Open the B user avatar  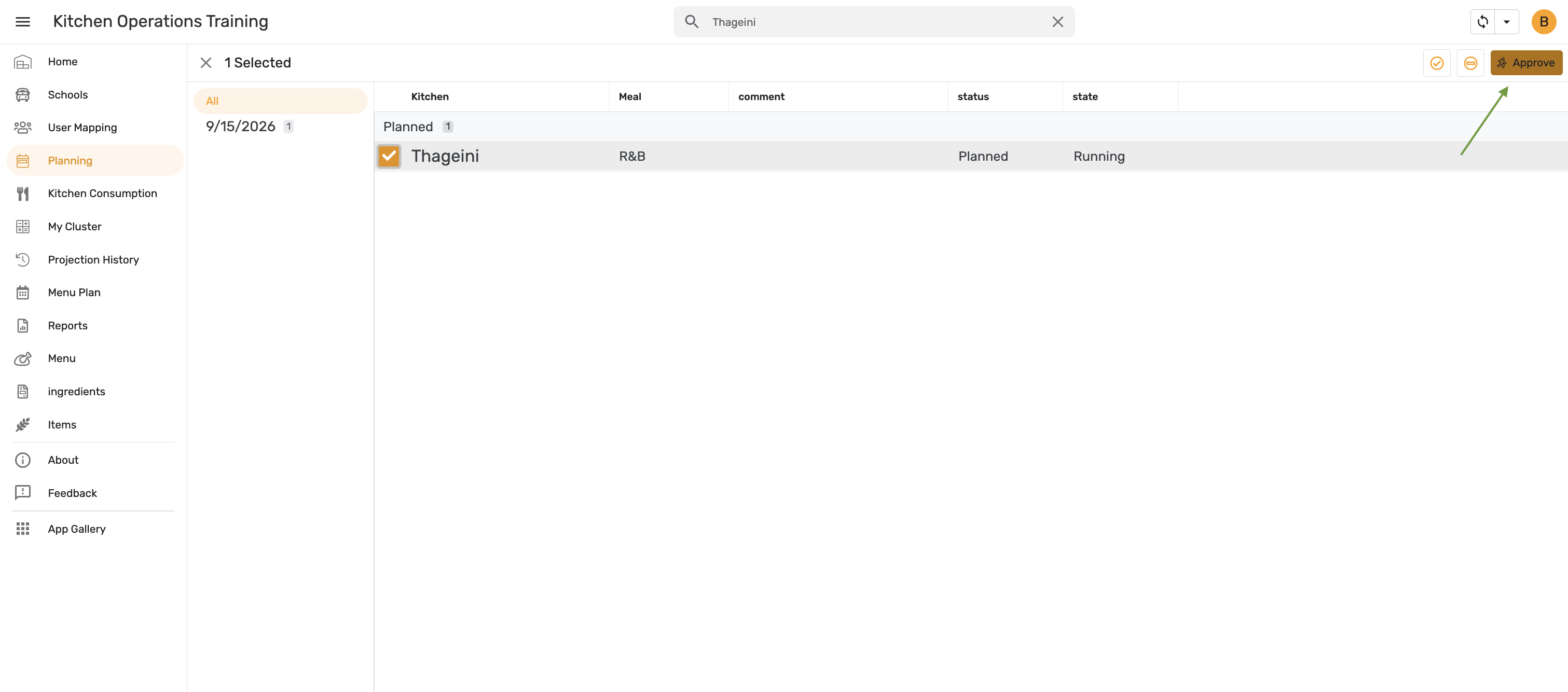pos(1543,22)
